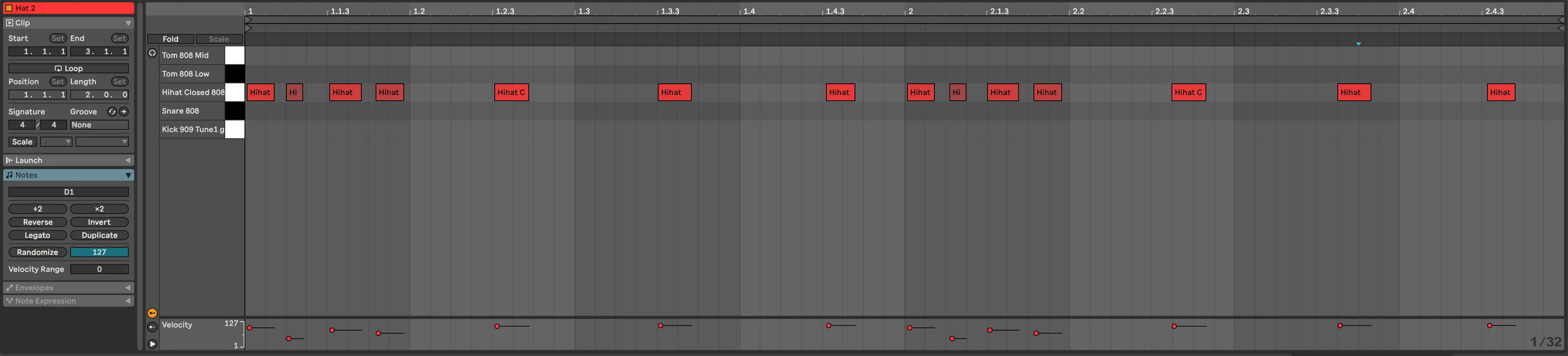Click the Hat 2 clip color square
This screenshot has width=1568, height=356.
[9, 8]
